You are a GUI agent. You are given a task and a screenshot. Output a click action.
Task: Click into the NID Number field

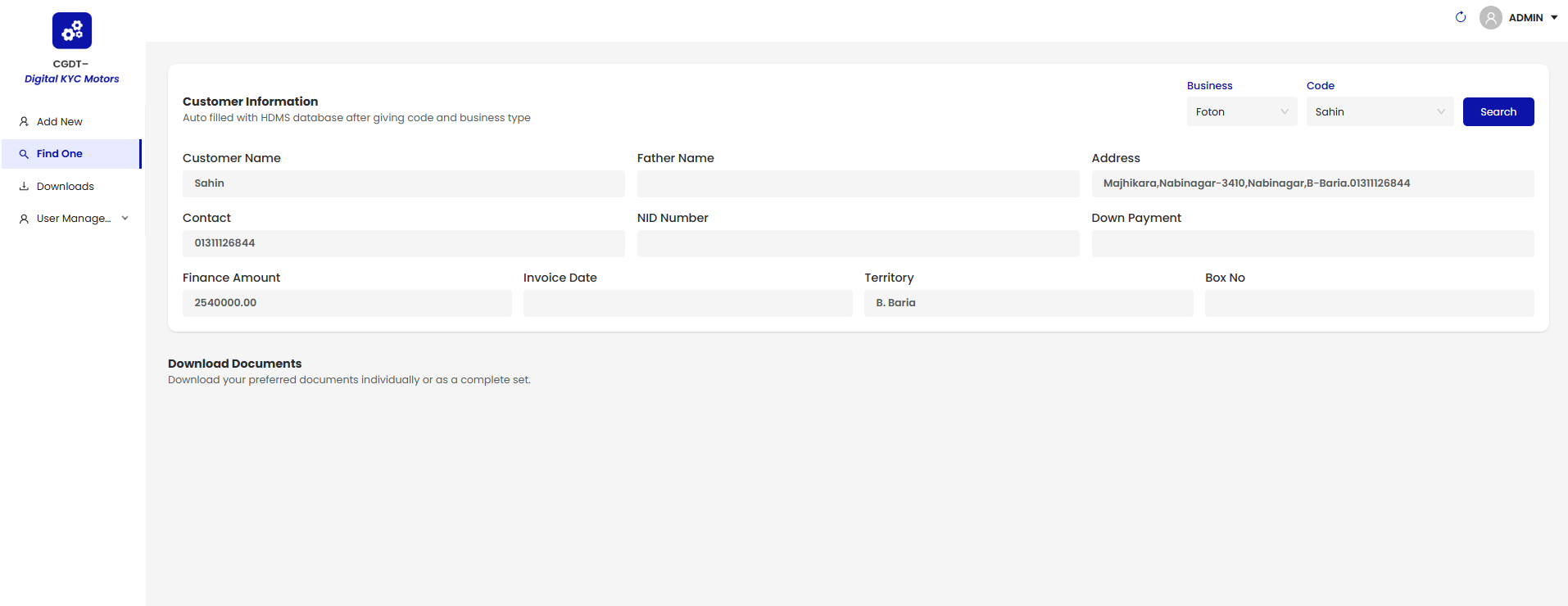(x=858, y=243)
